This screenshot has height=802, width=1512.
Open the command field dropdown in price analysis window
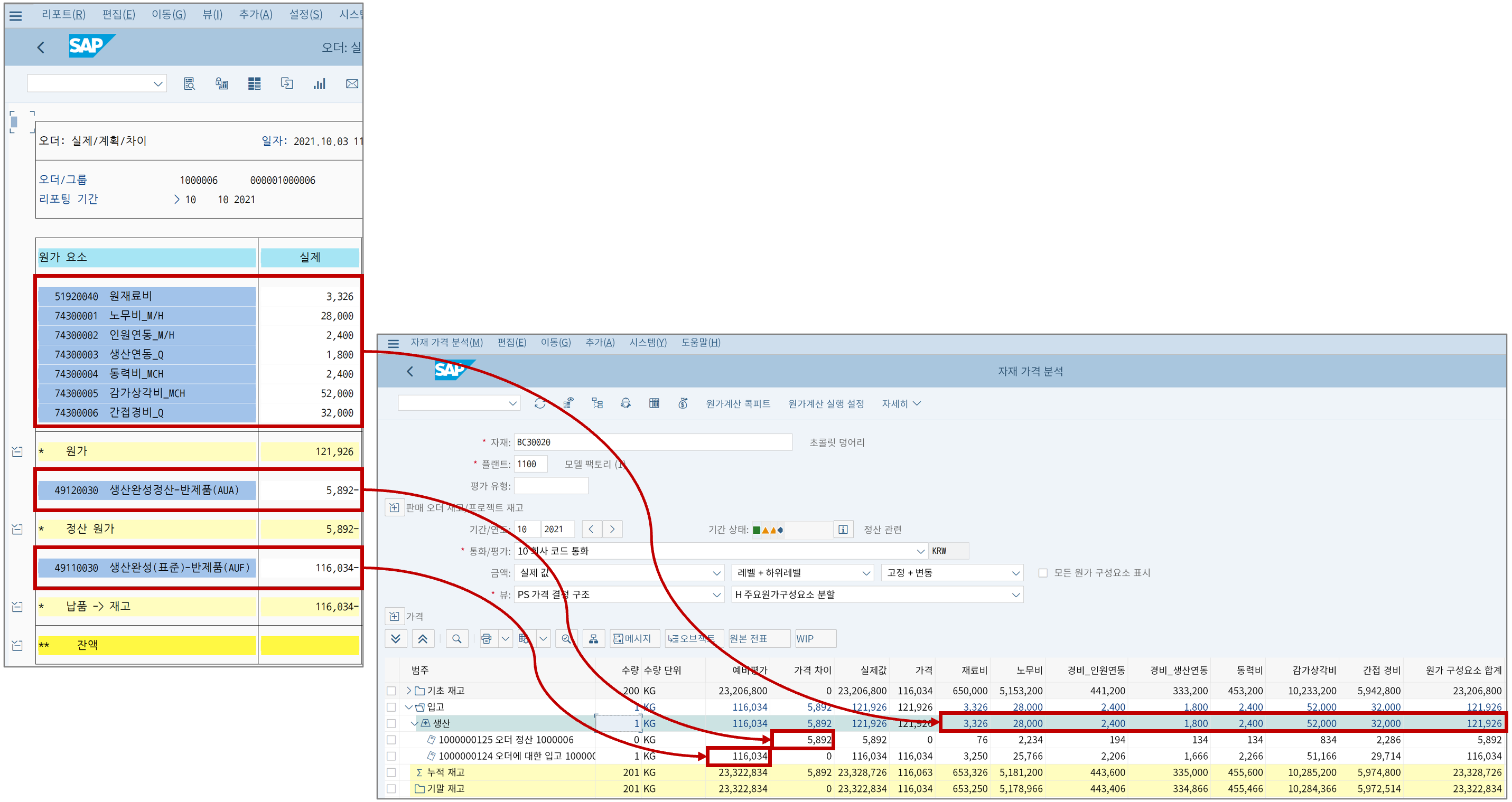(x=512, y=403)
